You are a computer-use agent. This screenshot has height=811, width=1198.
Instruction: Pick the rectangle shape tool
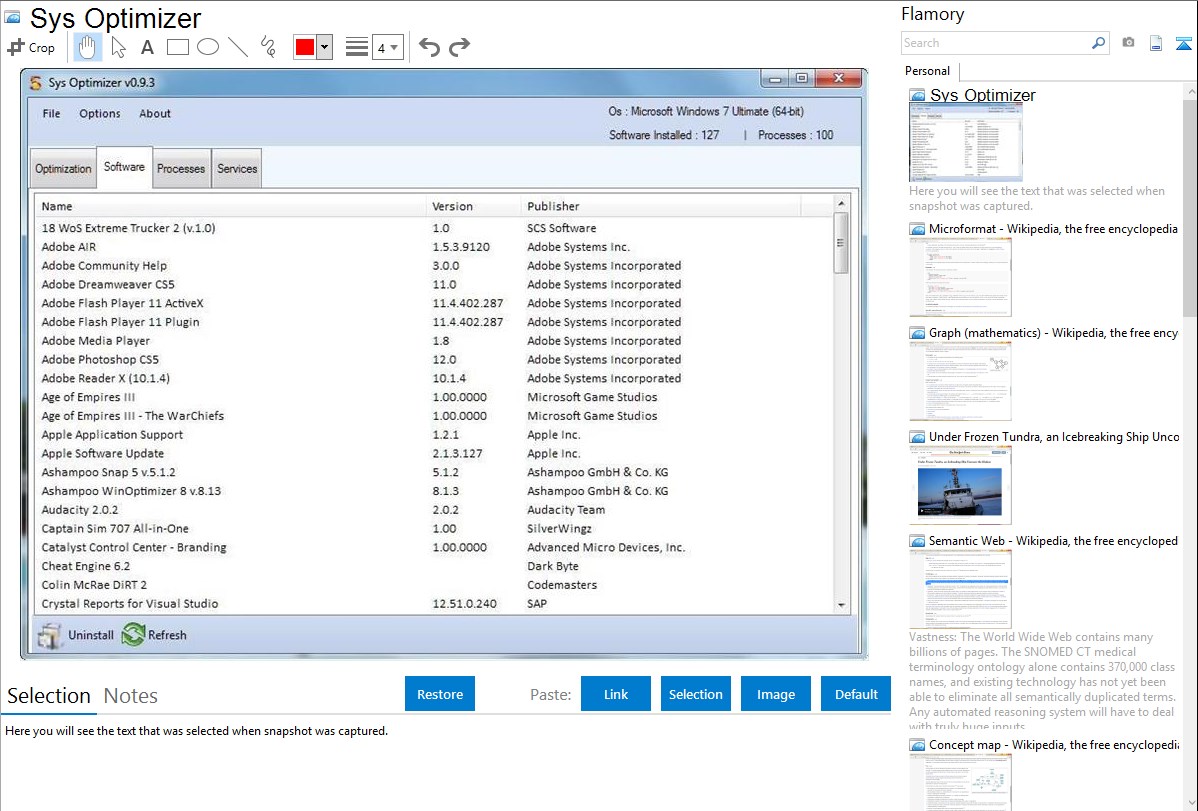(x=177, y=47)
